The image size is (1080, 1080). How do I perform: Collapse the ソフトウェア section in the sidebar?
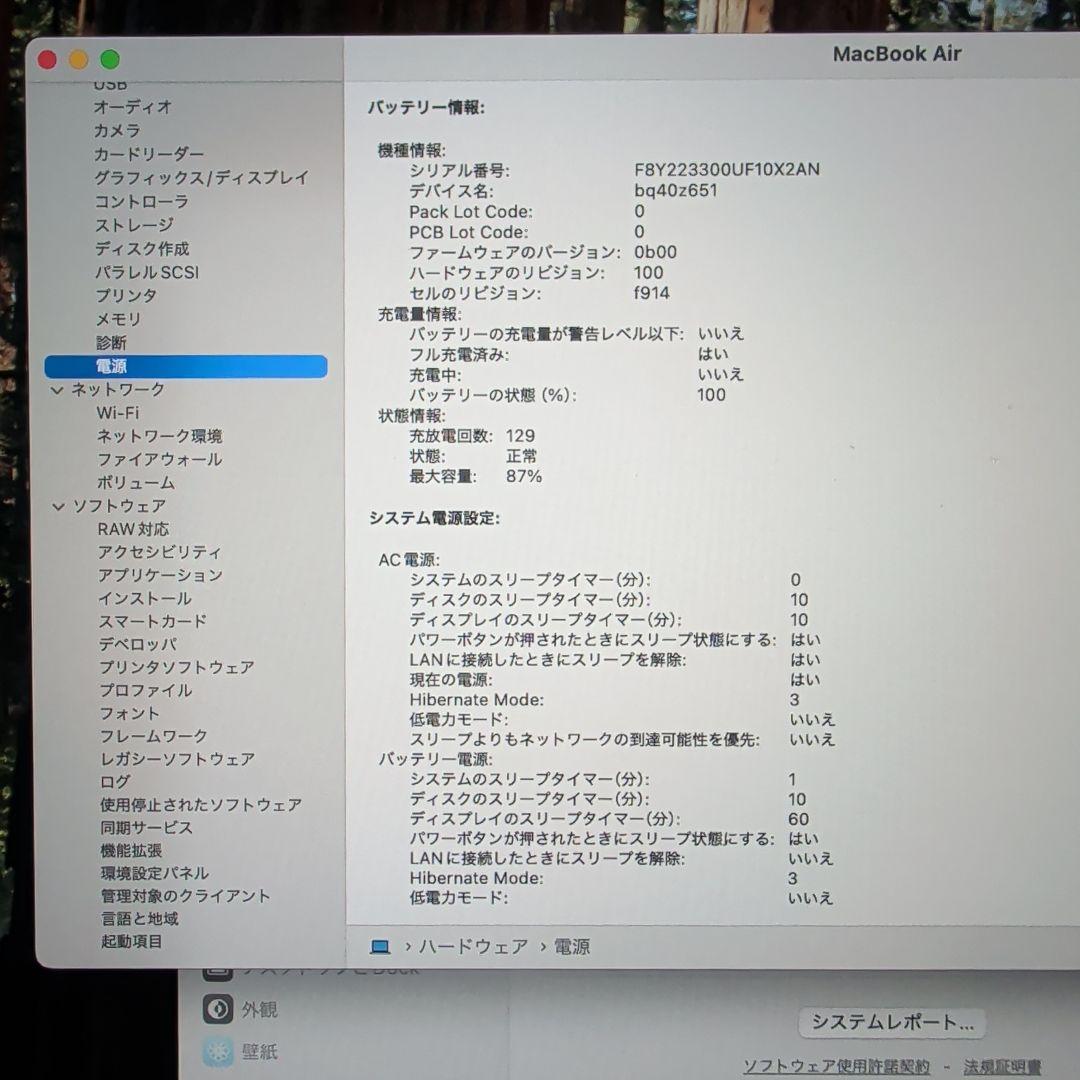59,506
